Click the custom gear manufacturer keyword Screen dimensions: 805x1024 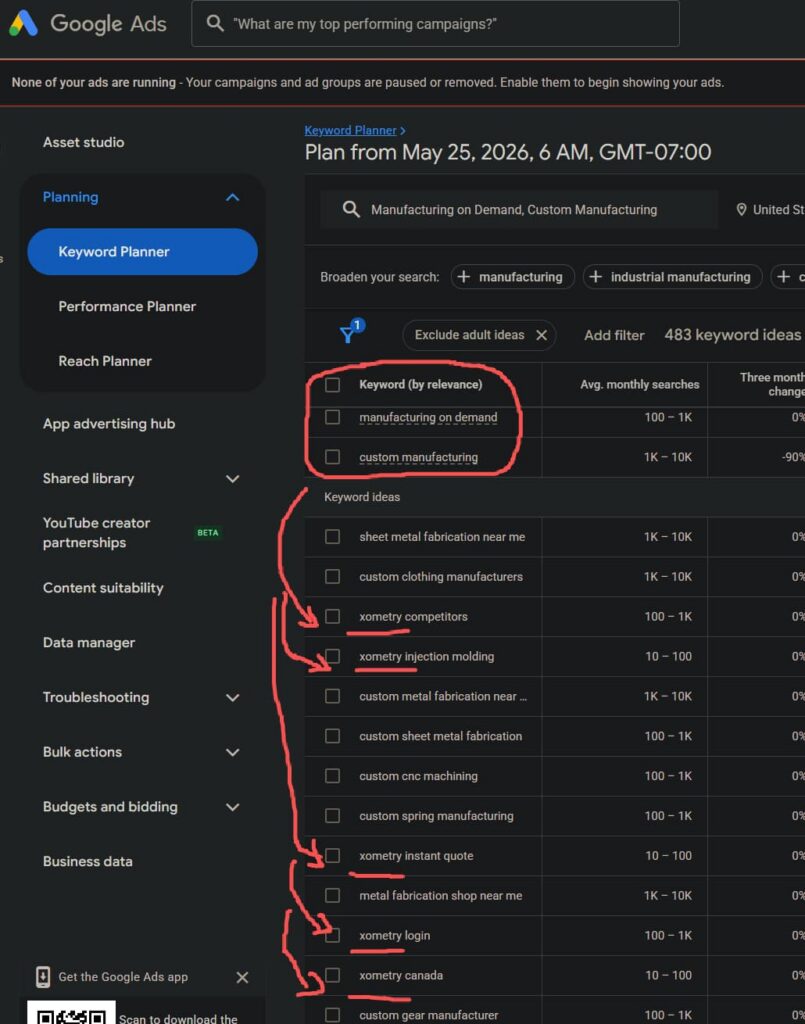coord(428,1015)
